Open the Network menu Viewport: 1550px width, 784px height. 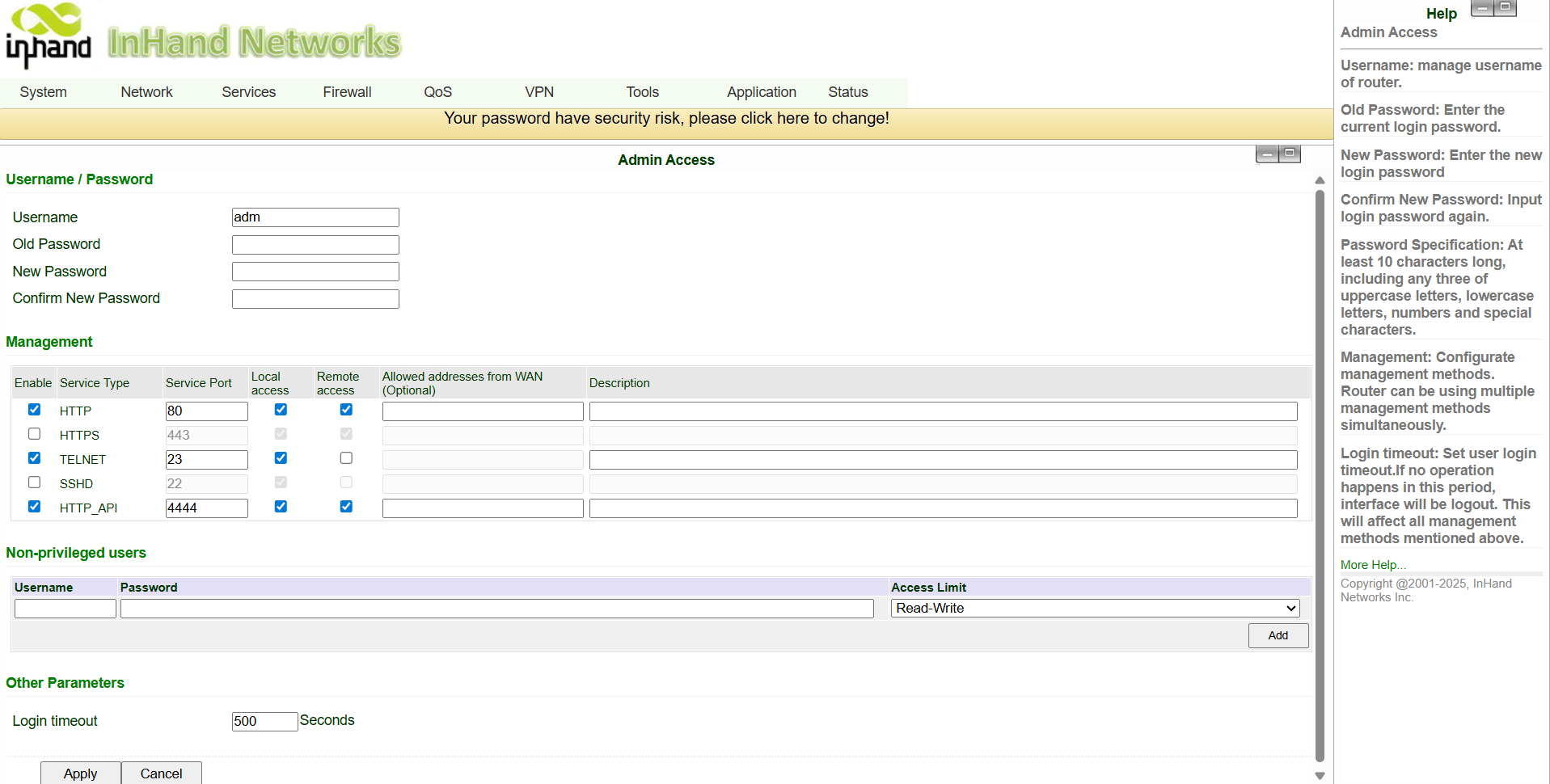tap(146, 92)
